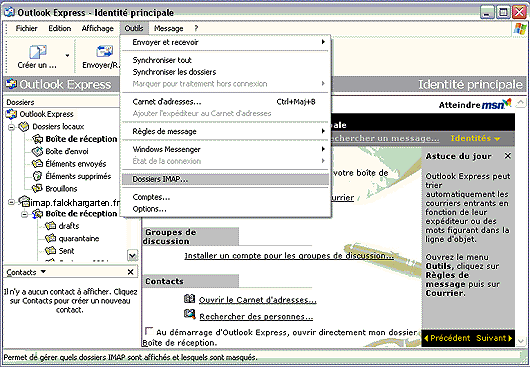The width and height of the screenshot is (530, 367).
Task: Minimize the Outlook Express window
Action: [487, 13]
